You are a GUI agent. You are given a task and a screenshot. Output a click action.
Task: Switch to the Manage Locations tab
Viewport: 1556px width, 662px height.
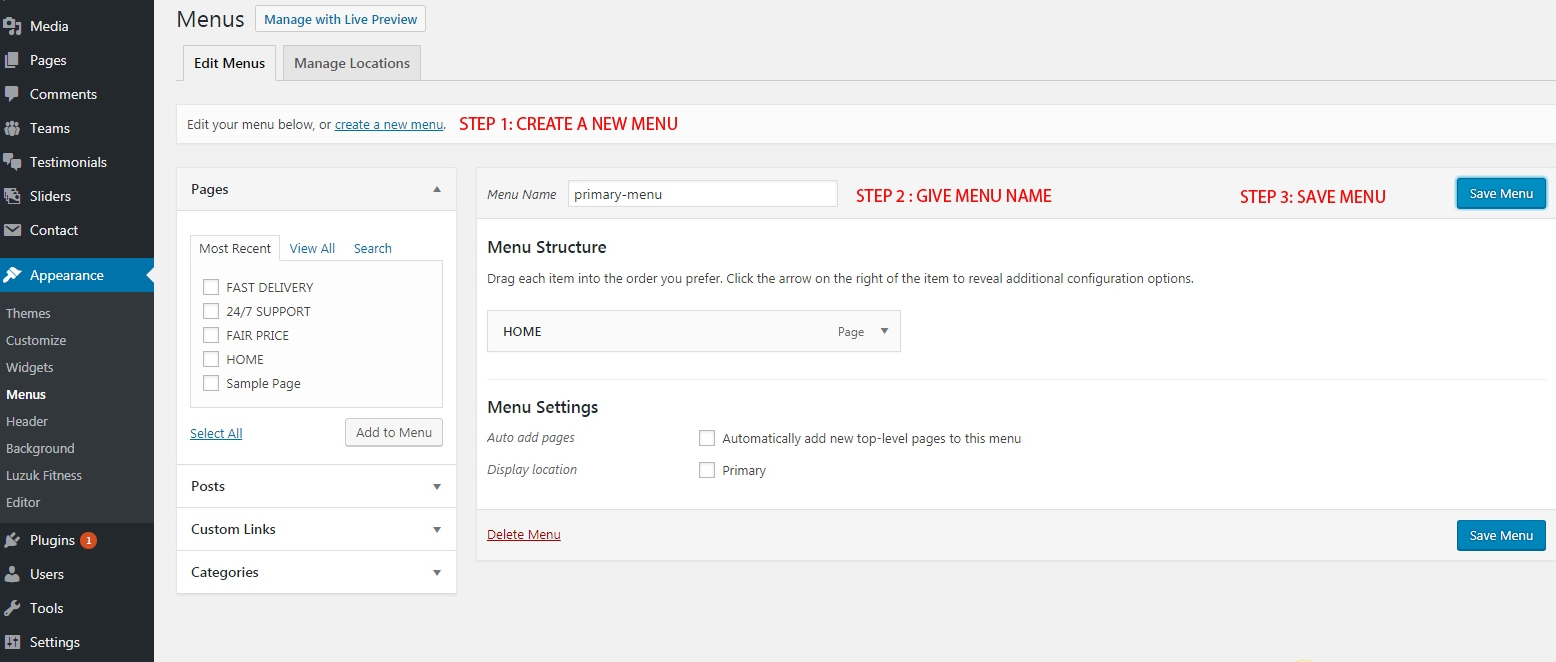coord(351,62)
